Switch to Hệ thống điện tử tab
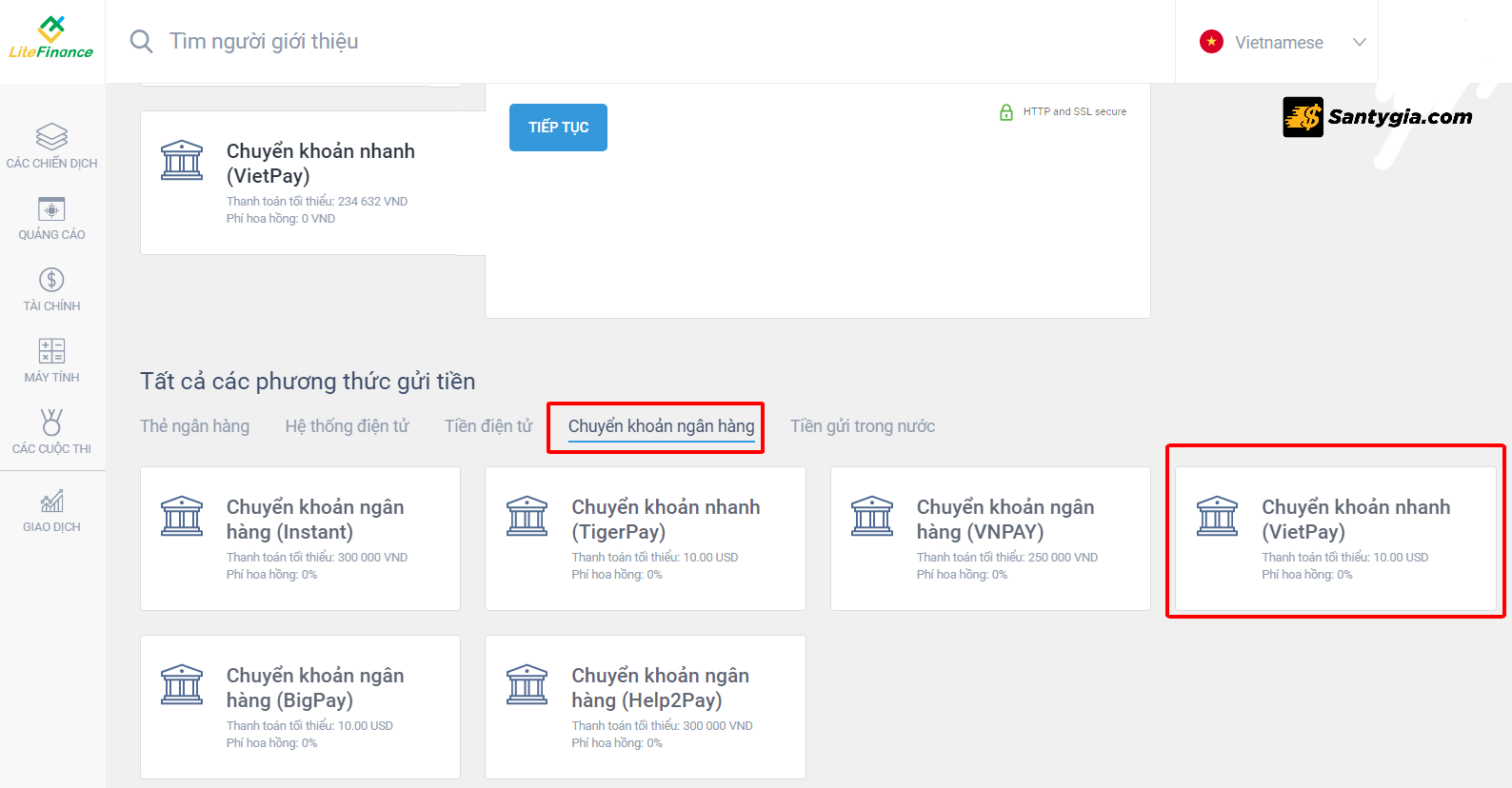The image size is (1512, 788). coord(347,426)
